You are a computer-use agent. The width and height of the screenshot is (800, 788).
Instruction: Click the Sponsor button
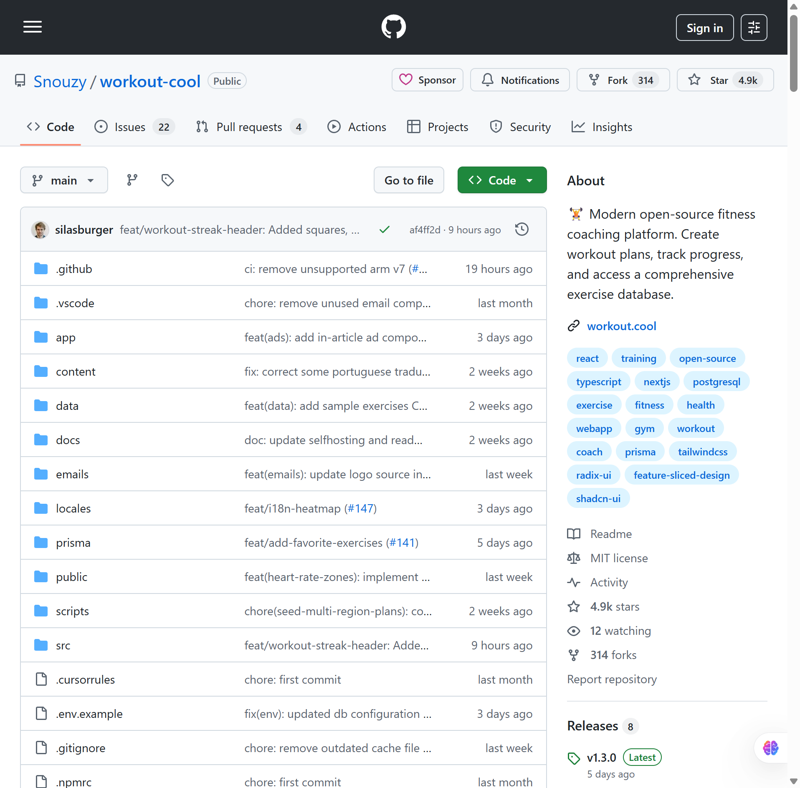(x=428, y=80)
